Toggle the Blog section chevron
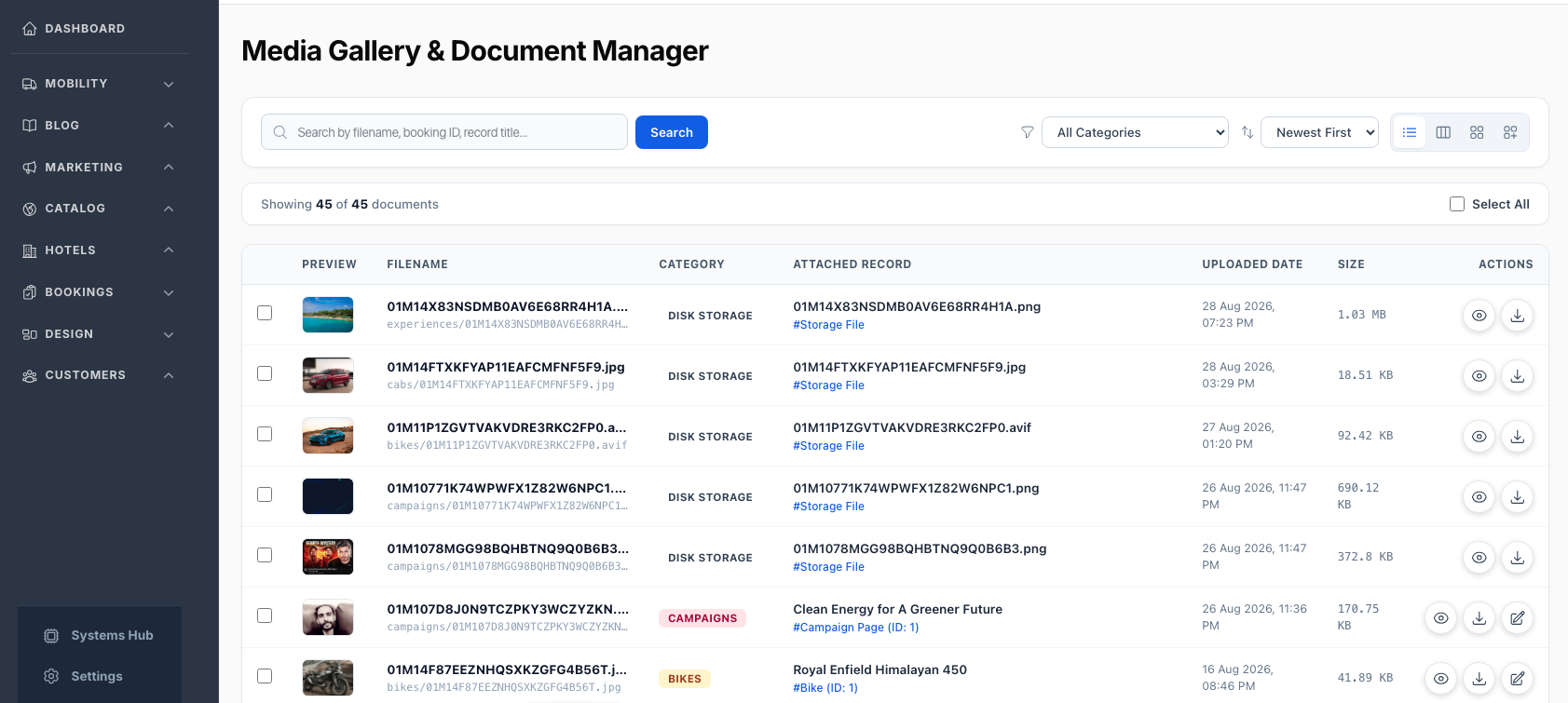Image resolution: width=1568 pixels, height=703 pixels. pos(169,125)
